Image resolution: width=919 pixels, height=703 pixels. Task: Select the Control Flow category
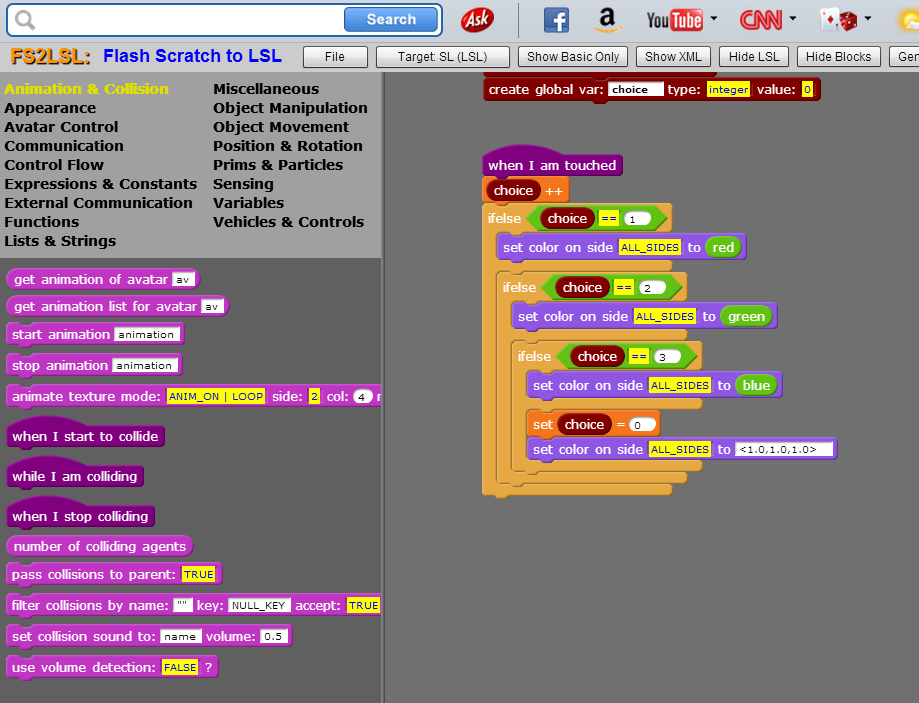click(x=54, y=165)
